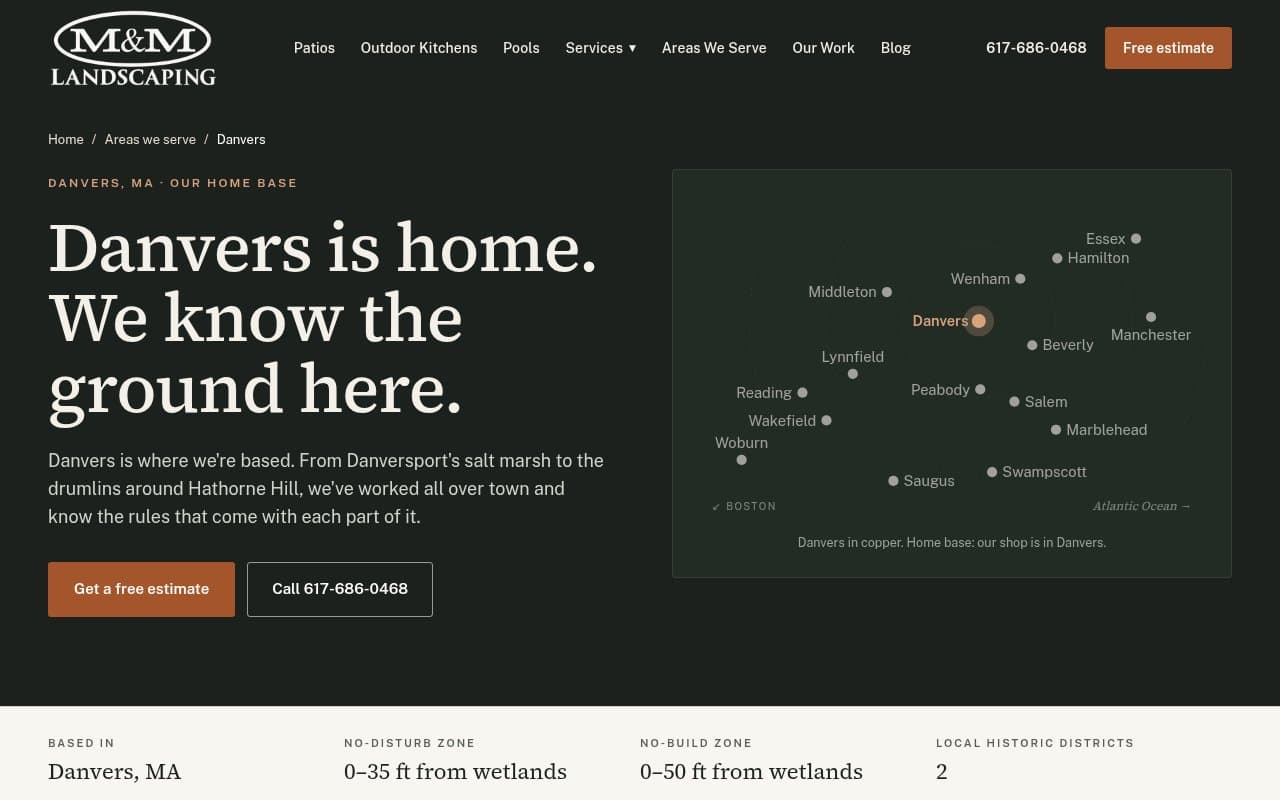Select the Lynnfield map dot

coord(853,374)
